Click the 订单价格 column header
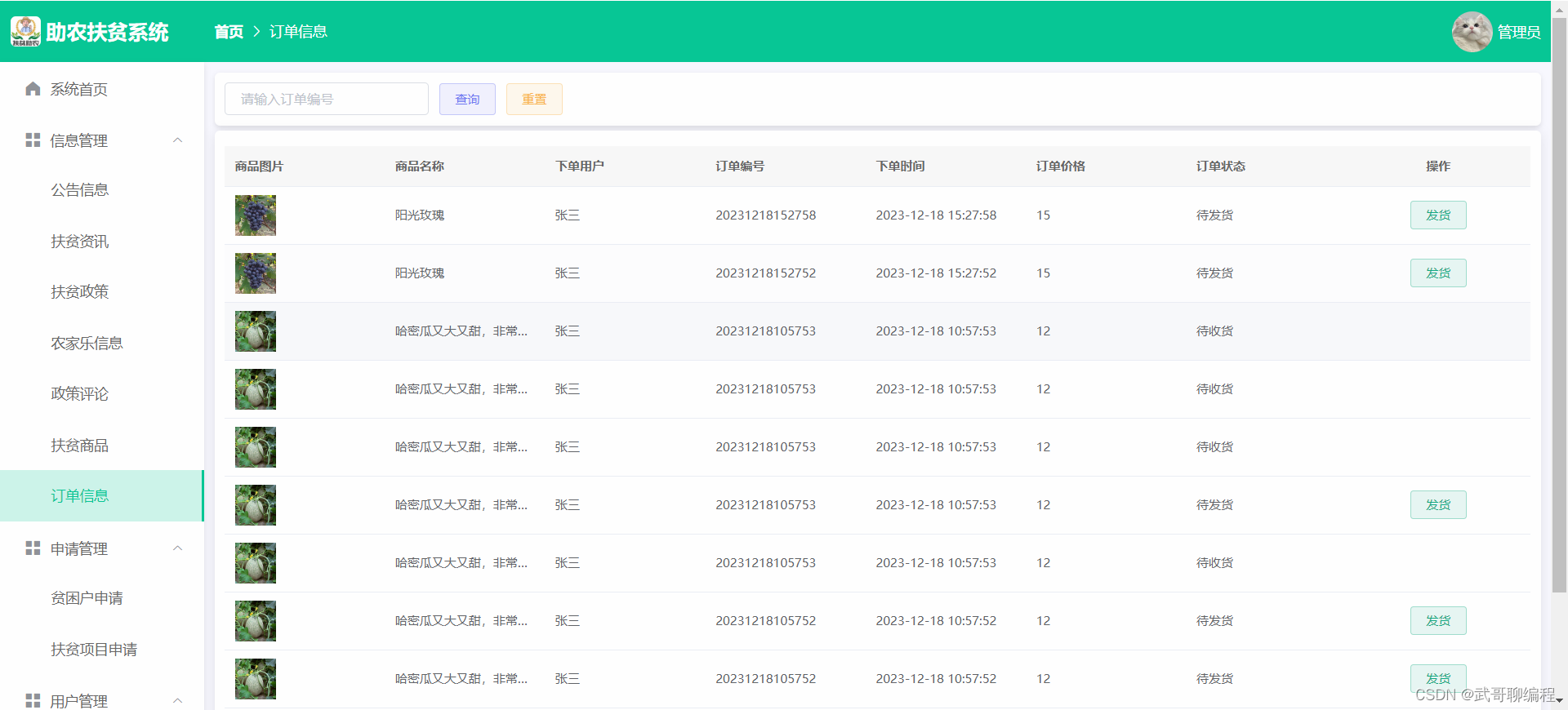This screenshot has width=1568, height=710. [1061, 166]
